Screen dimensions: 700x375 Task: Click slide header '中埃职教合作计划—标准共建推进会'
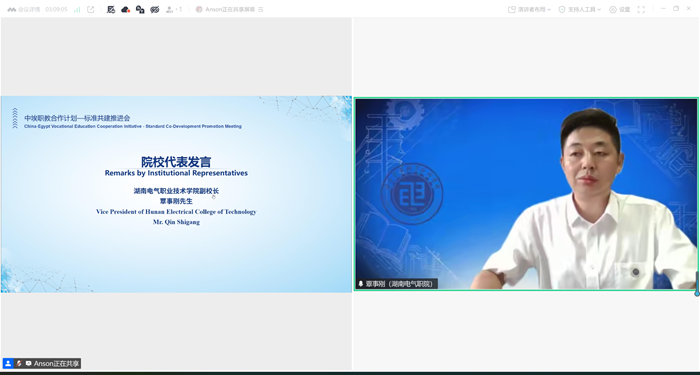77,118
